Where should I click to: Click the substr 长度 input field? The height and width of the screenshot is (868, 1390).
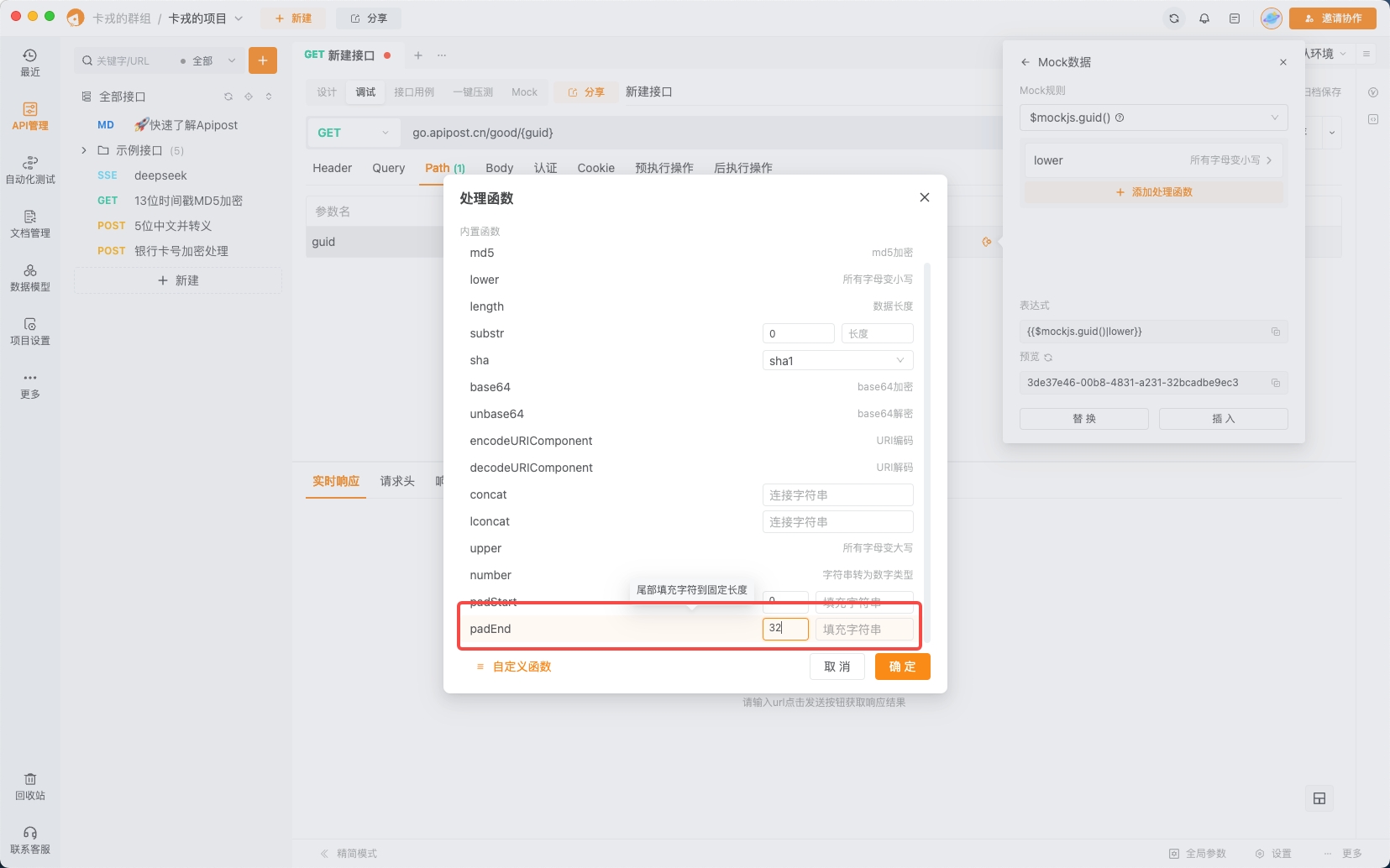click(x=878, y=333)
